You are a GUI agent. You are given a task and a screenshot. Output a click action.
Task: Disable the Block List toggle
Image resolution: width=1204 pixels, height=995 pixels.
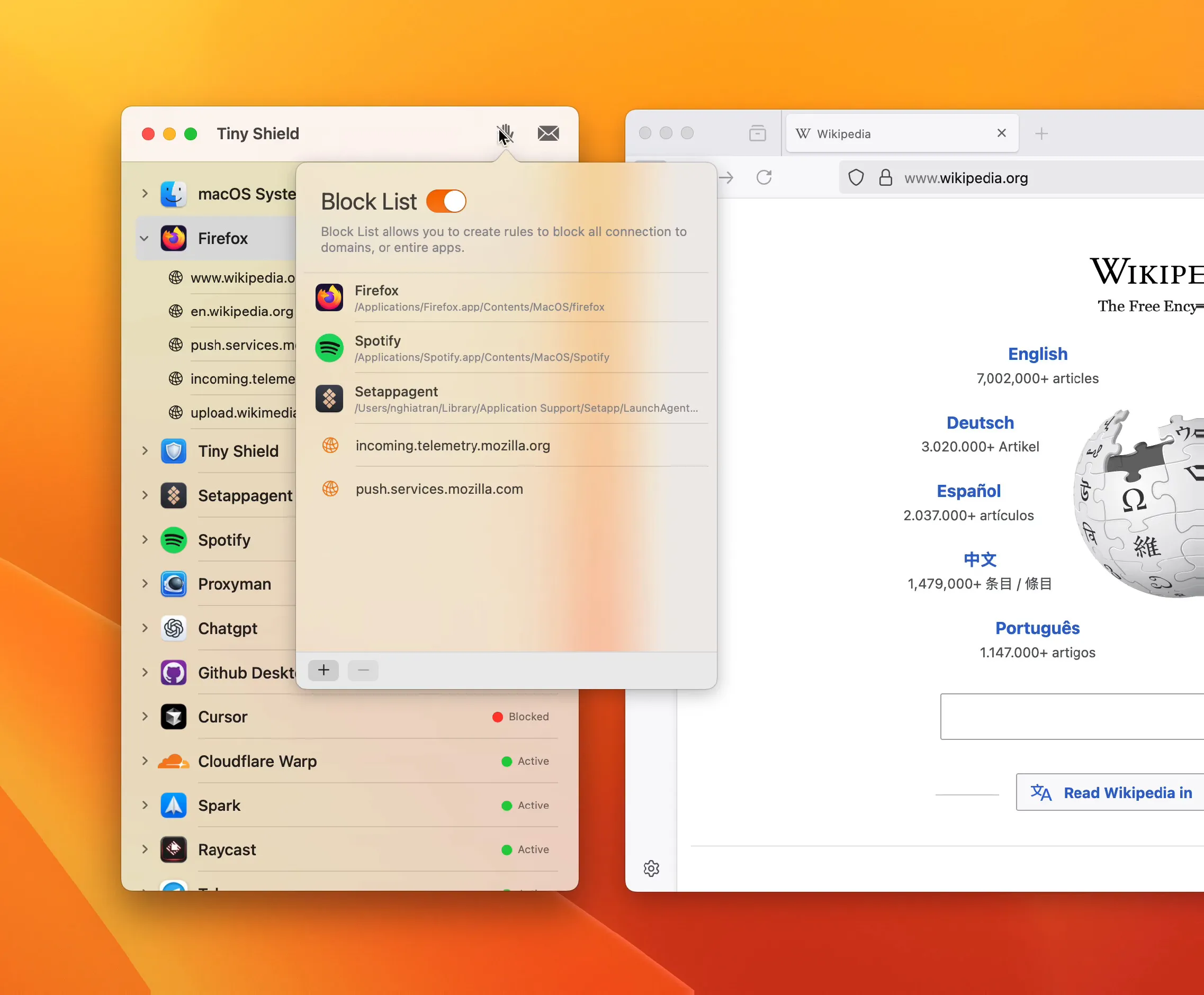(445, 201)
